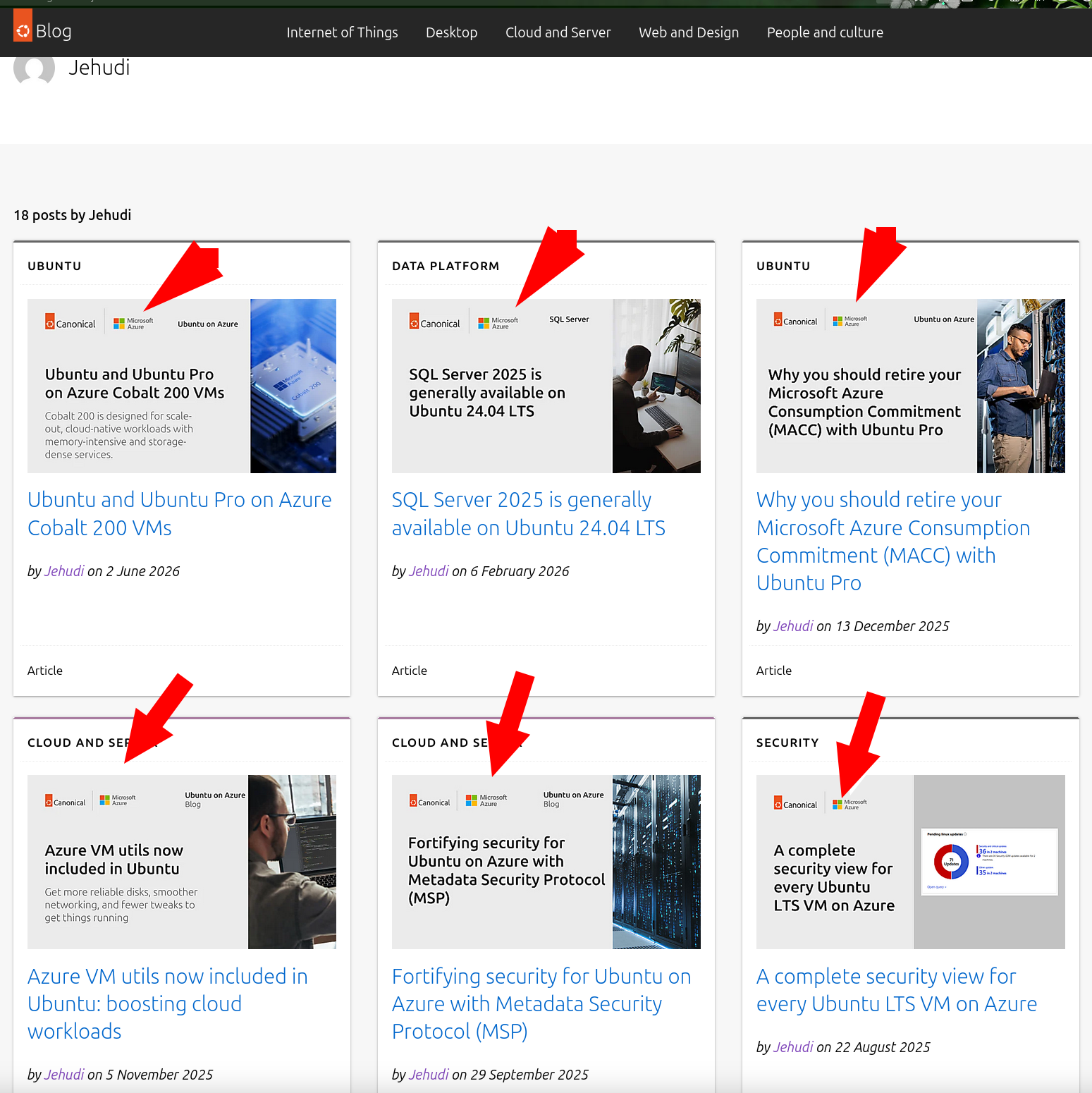Open the Cloud and Server section
1092x1093 pixels.
point(558,32)
